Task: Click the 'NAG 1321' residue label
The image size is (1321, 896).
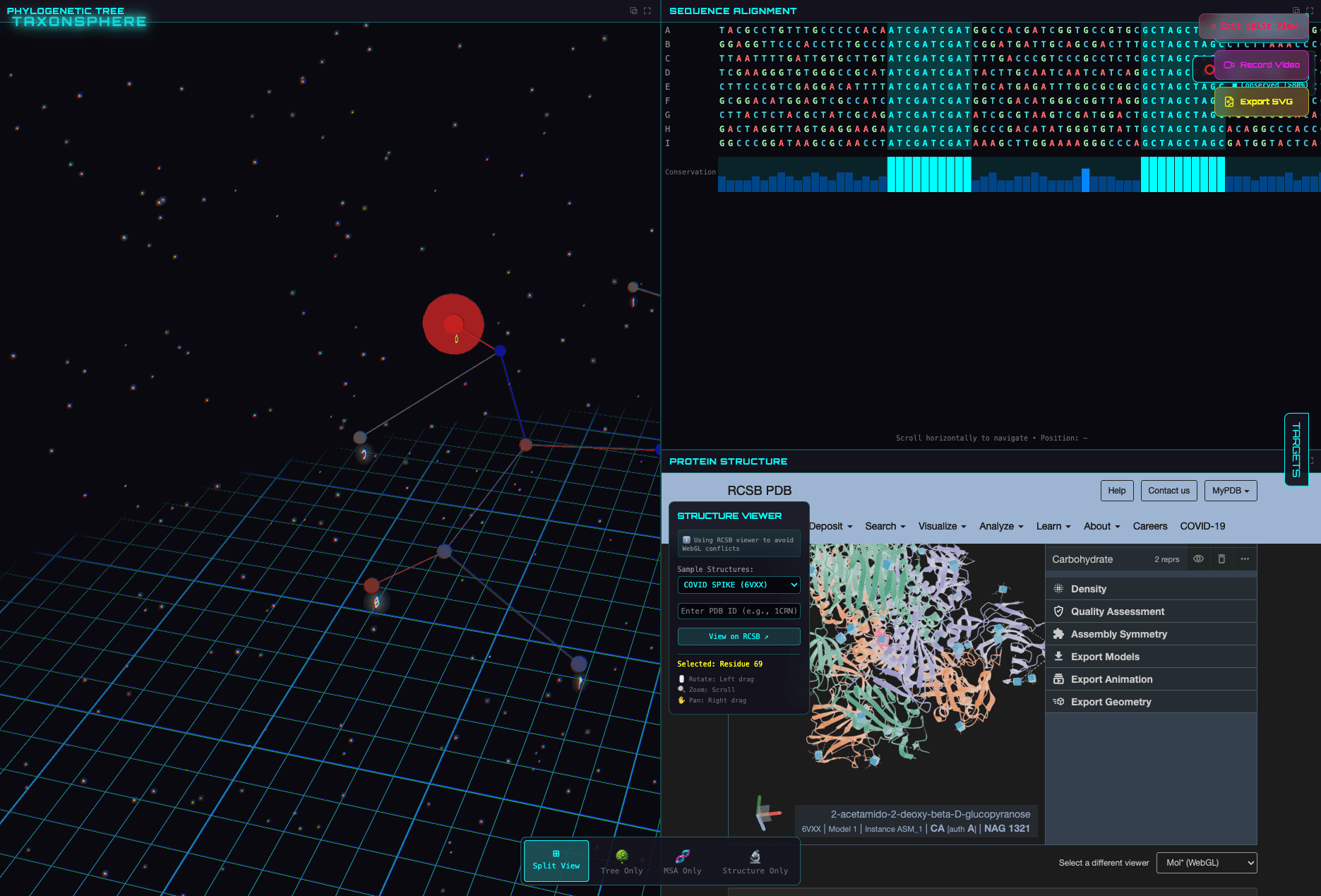Action: 1007,828
